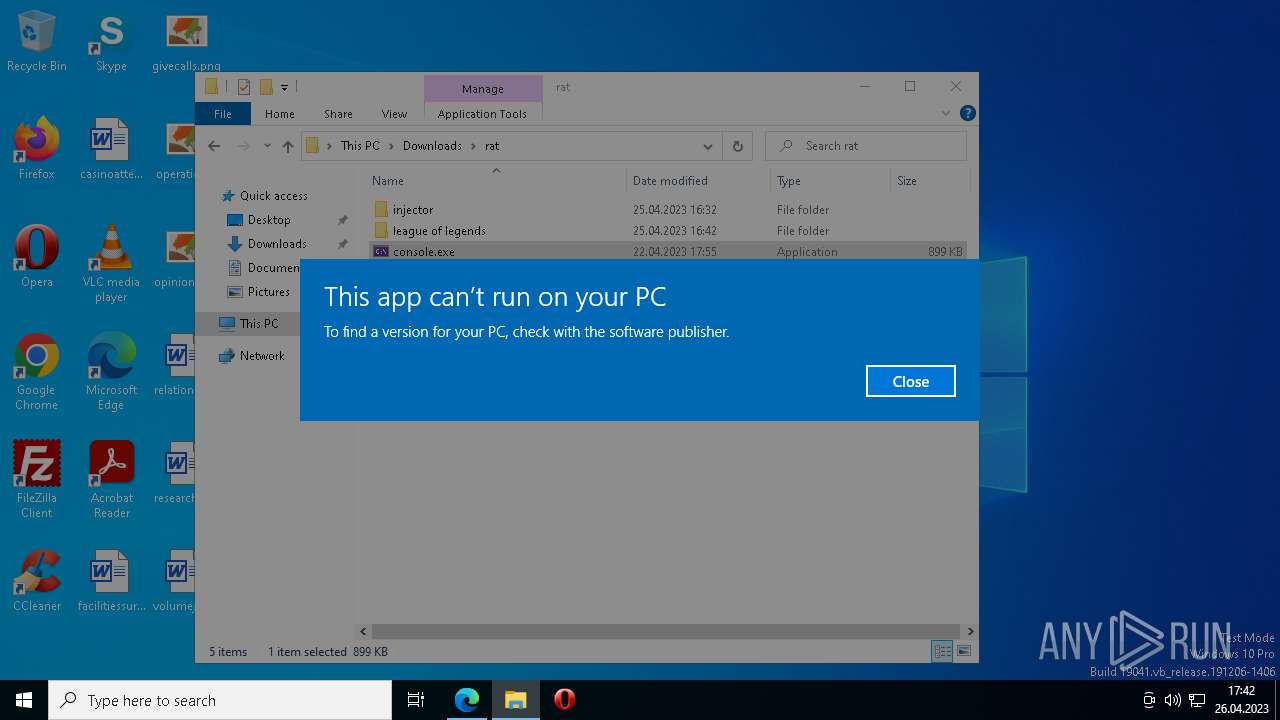The height and width of the screenshot is (720, 1280).
Task: Open taskbar clock and date
Action: [x=1242, y=700]
